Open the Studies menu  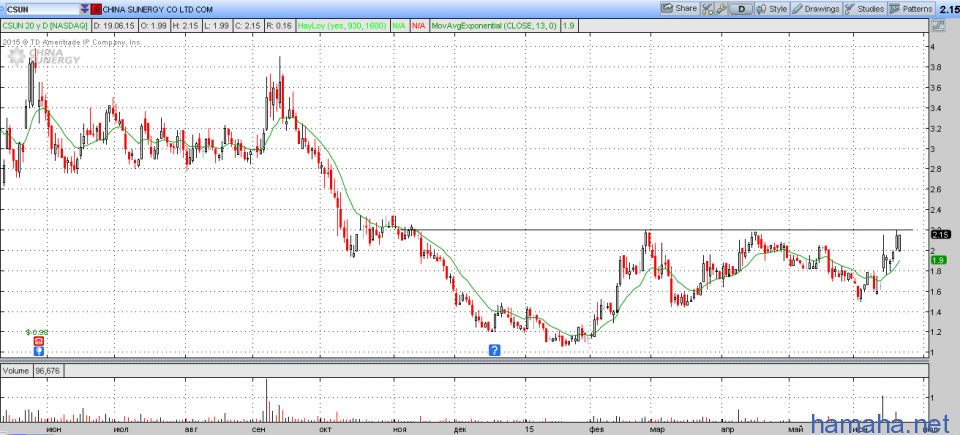pyautogui.click(x=864, y=9)
